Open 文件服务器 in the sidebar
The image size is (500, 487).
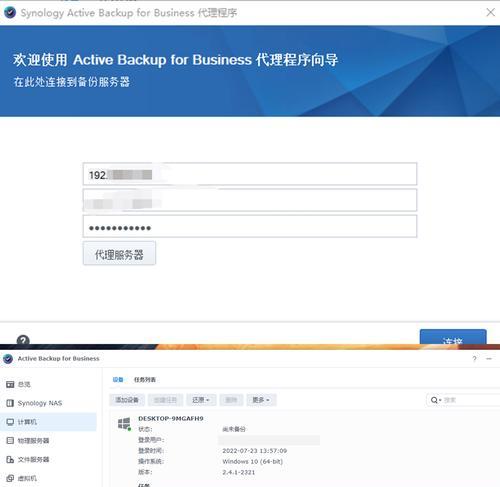tap(28, 459)
